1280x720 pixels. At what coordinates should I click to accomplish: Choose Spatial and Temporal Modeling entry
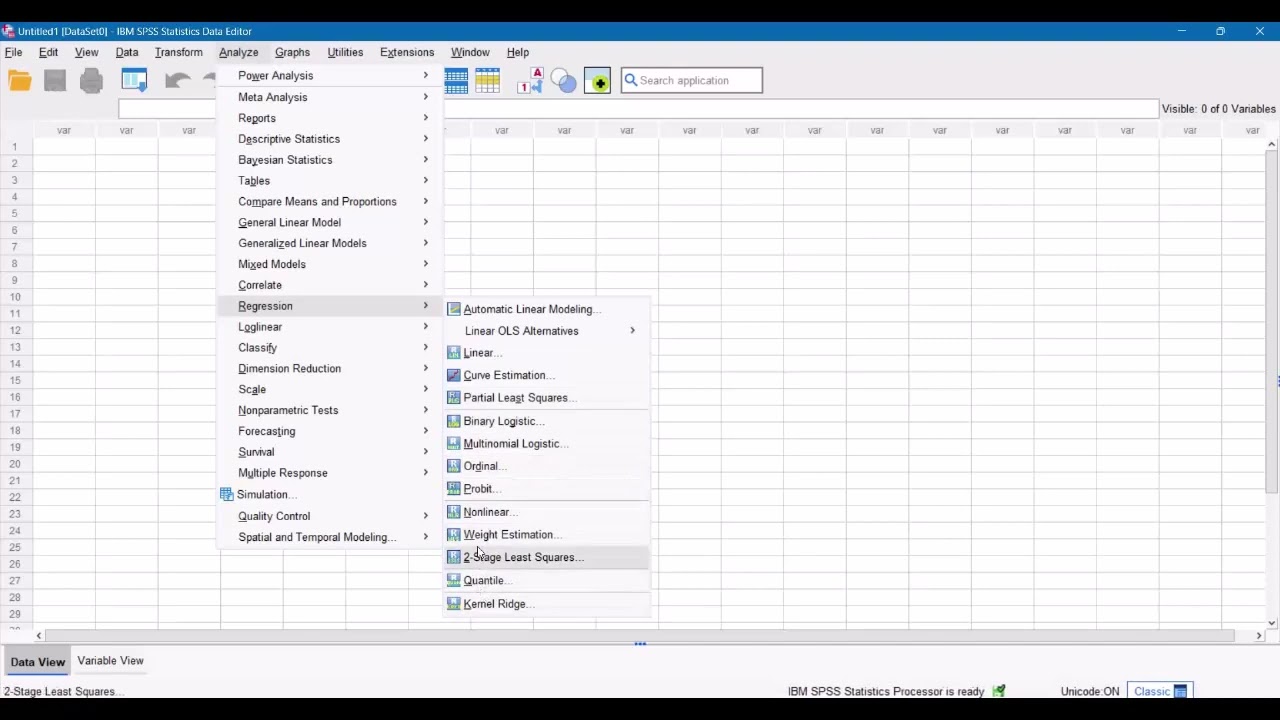click(331, 537)
